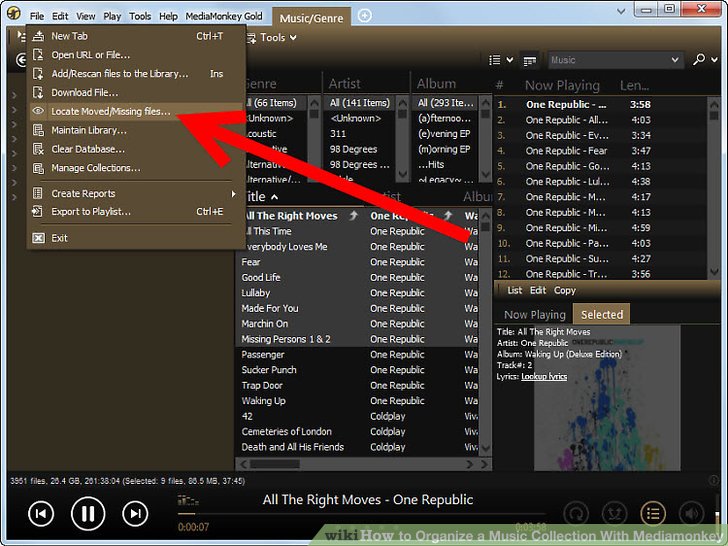
Task: Click the MediaMonkey logo icon
Action: pos(13,13)
